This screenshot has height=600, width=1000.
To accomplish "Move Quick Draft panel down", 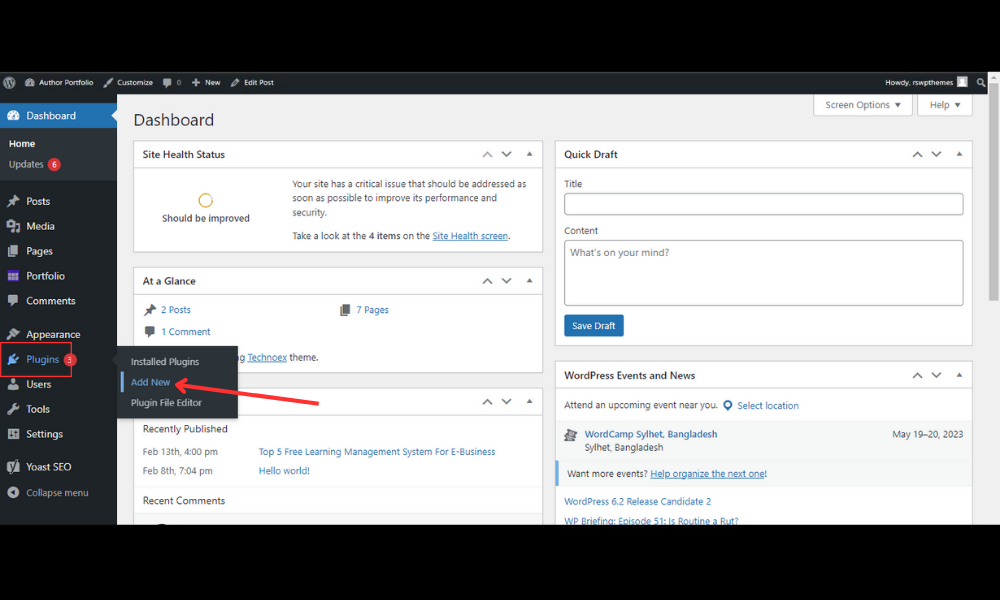I will 936,154.
